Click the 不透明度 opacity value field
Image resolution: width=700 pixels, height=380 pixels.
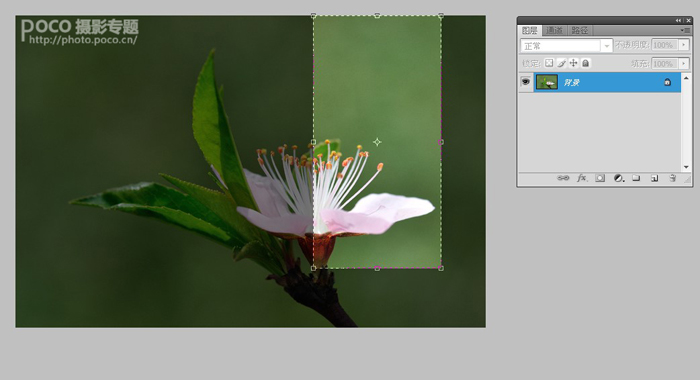point(664,45)
